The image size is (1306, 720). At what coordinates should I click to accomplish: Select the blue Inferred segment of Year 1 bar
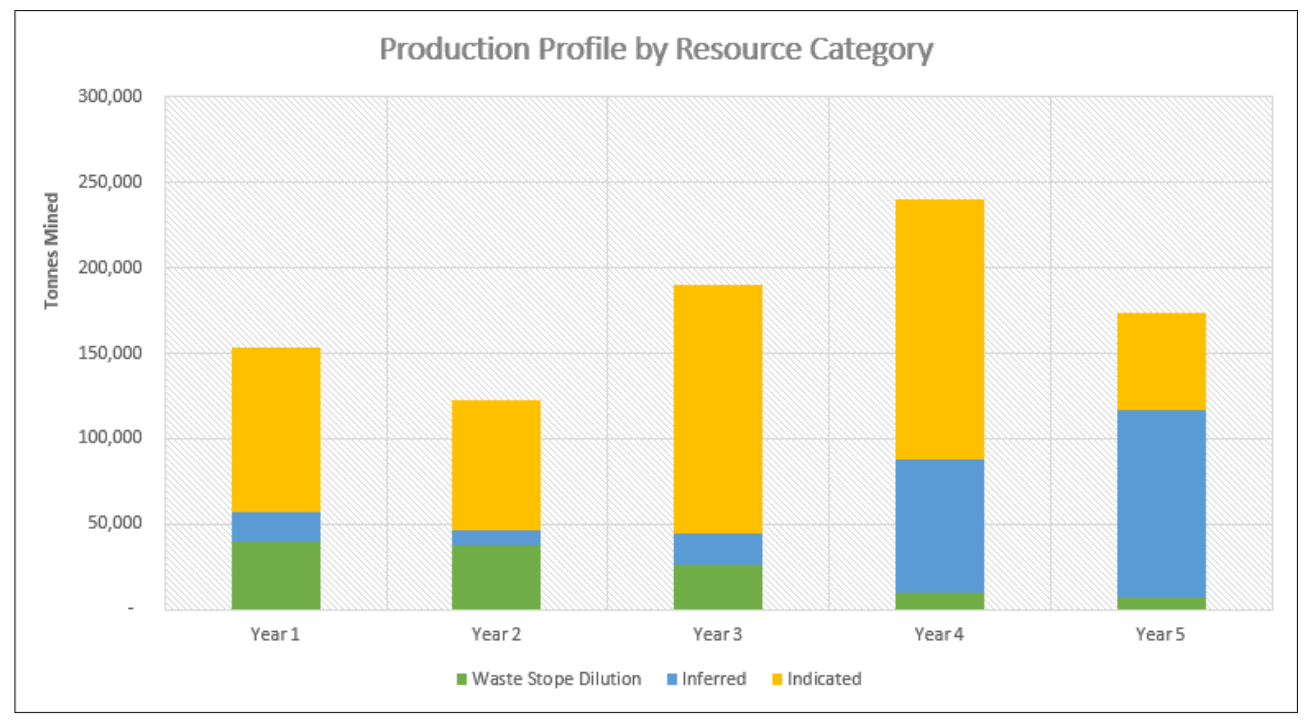click(276, 527)
